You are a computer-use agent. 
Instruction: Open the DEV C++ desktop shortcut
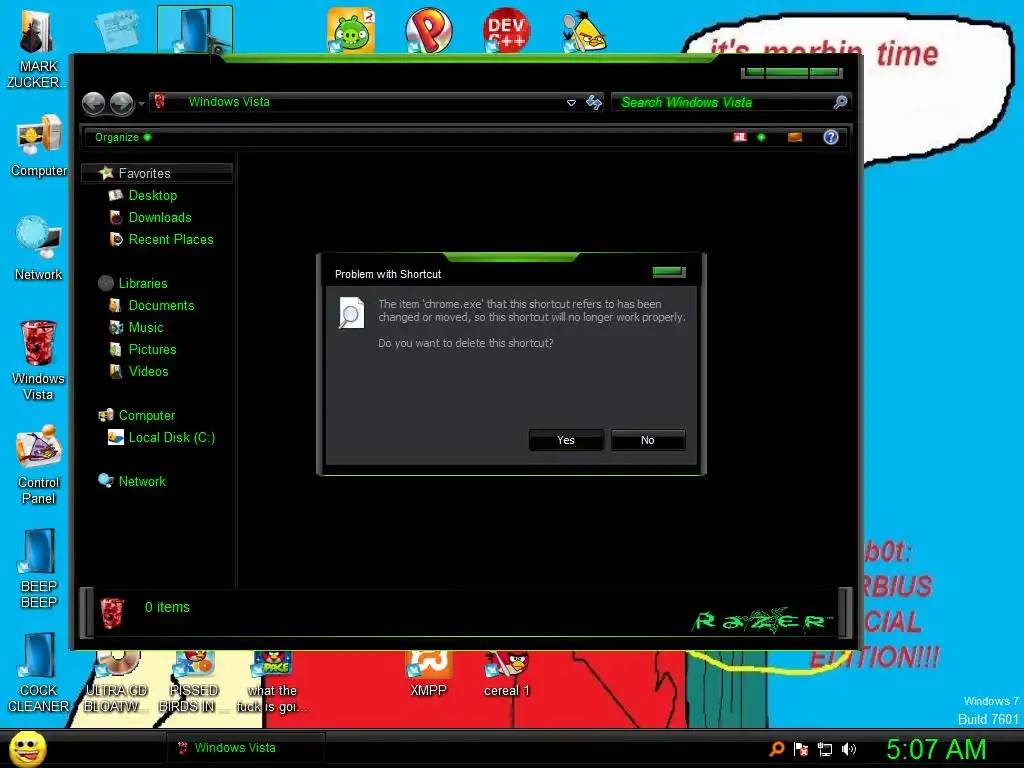(506, 30)
